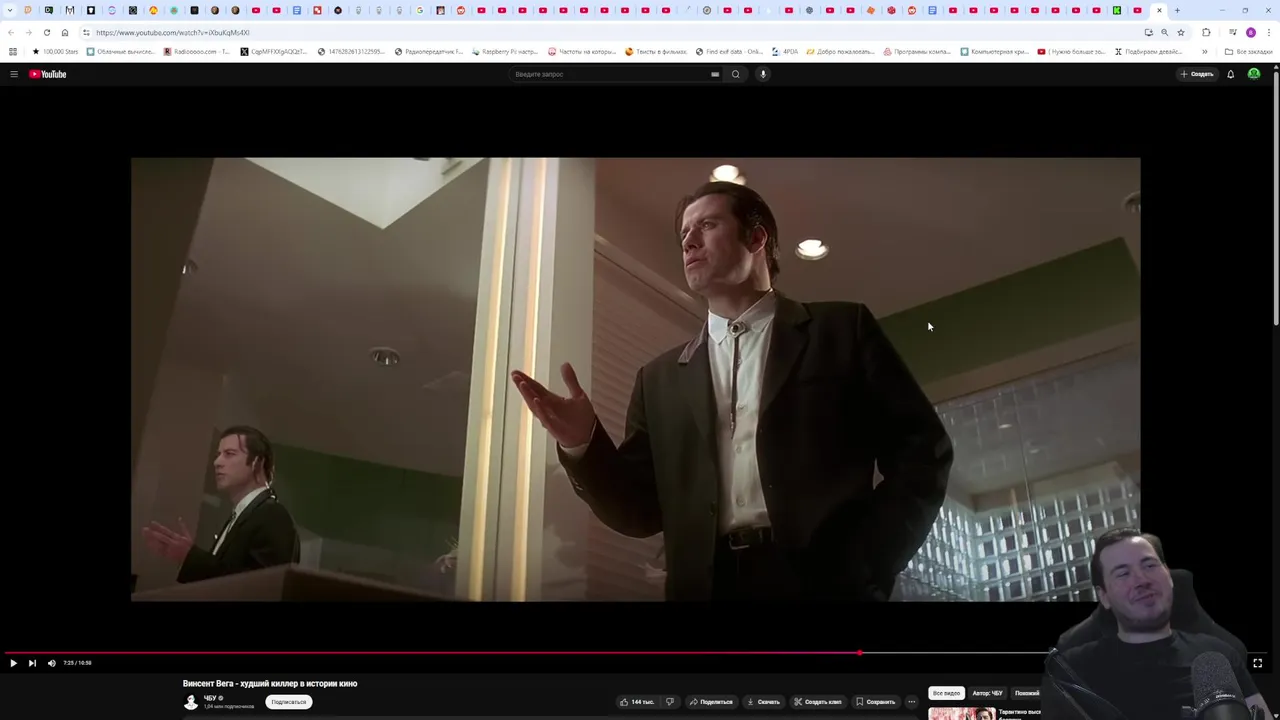Dislike the video

pos(670,702)
